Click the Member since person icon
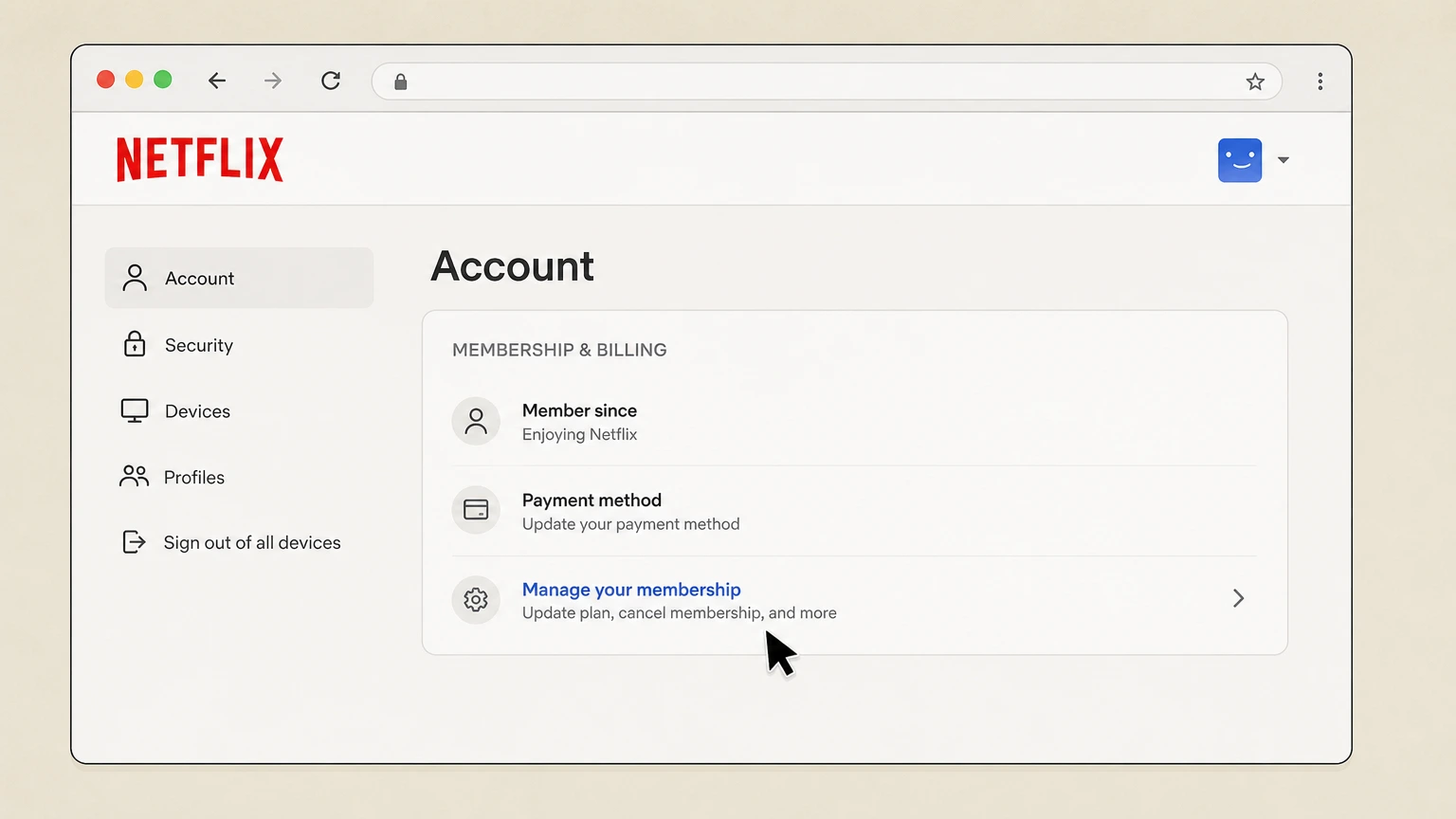The height and width of the screenshot is (819, 1456). (476, 421)
